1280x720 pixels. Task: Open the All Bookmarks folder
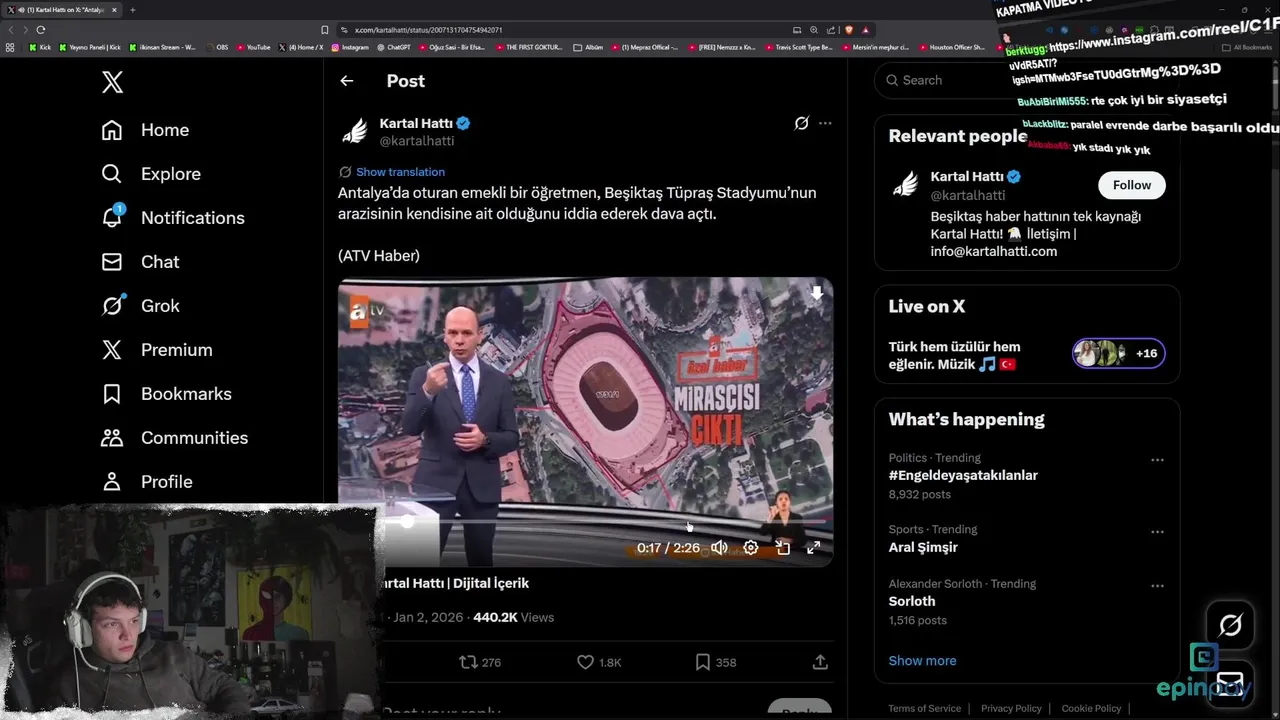[1248, 47]
